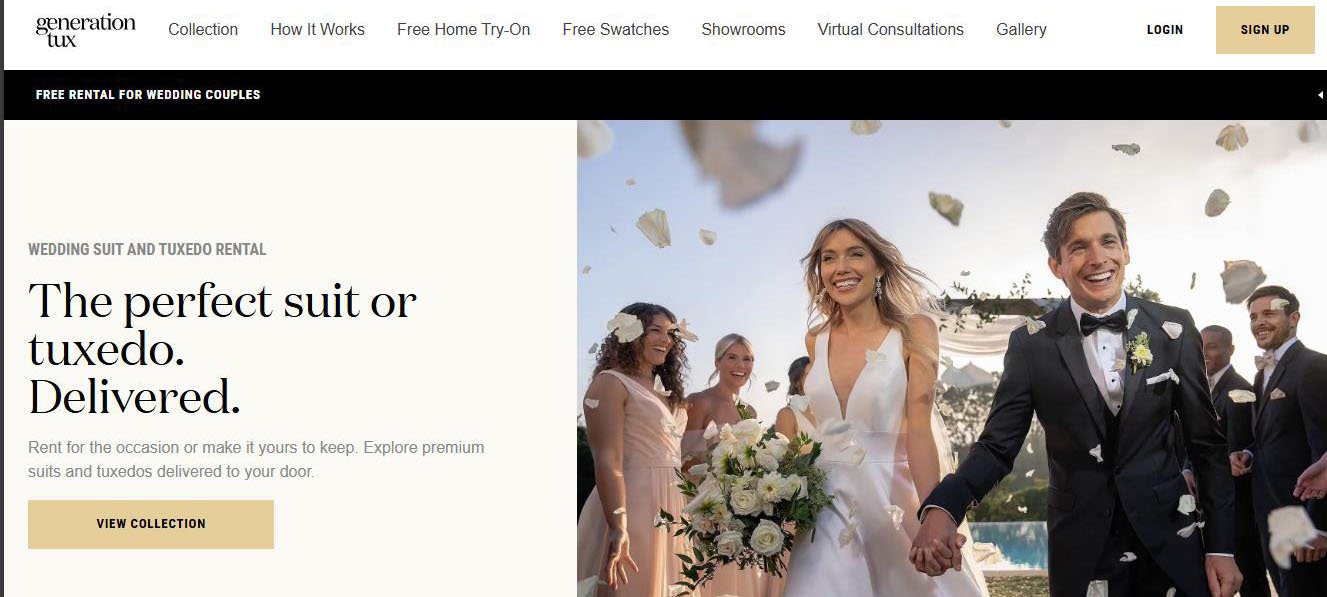The height and width of the screenshot is (597, 1327).
Task: Select Free Swatches in the navigation
Action: point(615,30)
